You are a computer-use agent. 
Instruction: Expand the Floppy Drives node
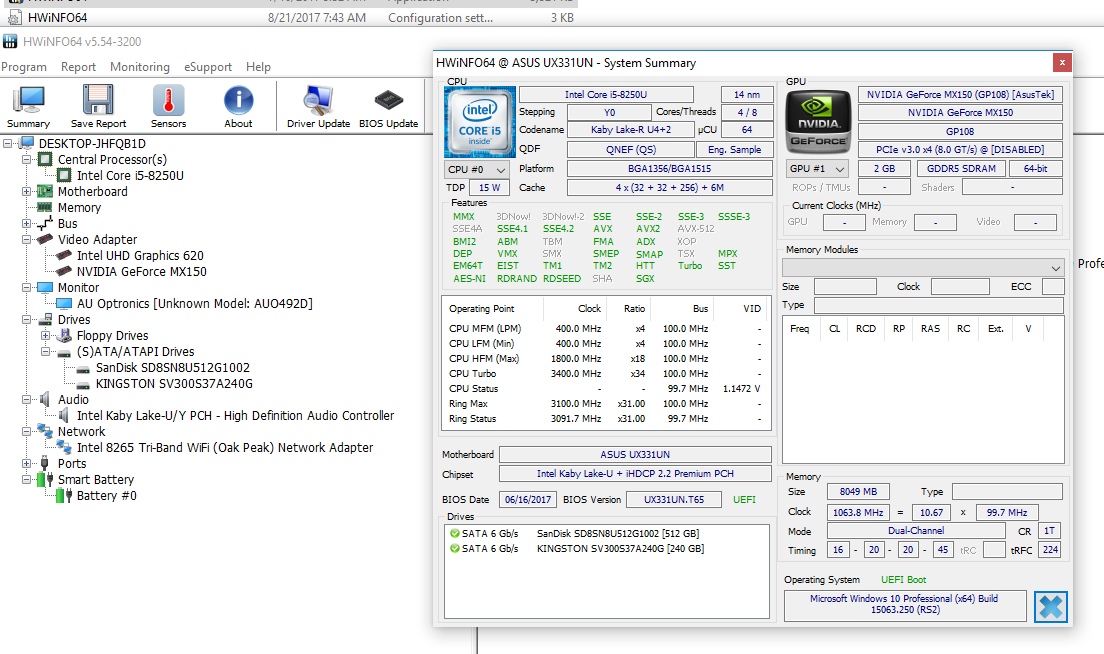coord(46,336)
